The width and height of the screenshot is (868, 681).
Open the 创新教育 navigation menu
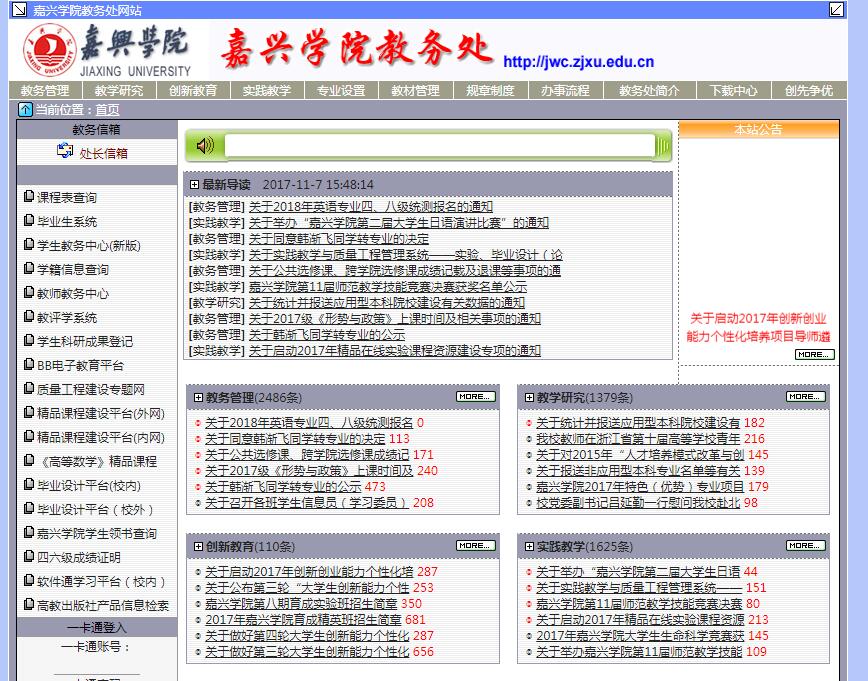(193, 90)
